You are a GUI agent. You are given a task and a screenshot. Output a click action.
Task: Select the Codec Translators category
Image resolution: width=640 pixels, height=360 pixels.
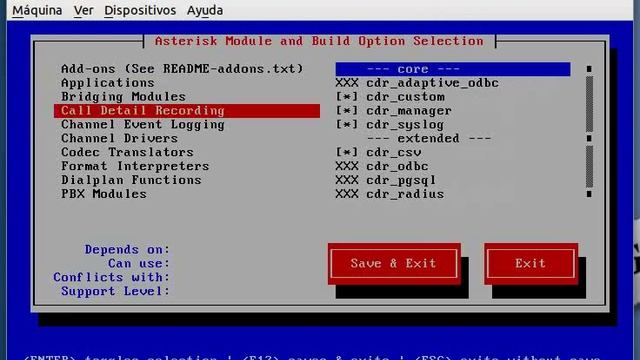click(127, 152)
